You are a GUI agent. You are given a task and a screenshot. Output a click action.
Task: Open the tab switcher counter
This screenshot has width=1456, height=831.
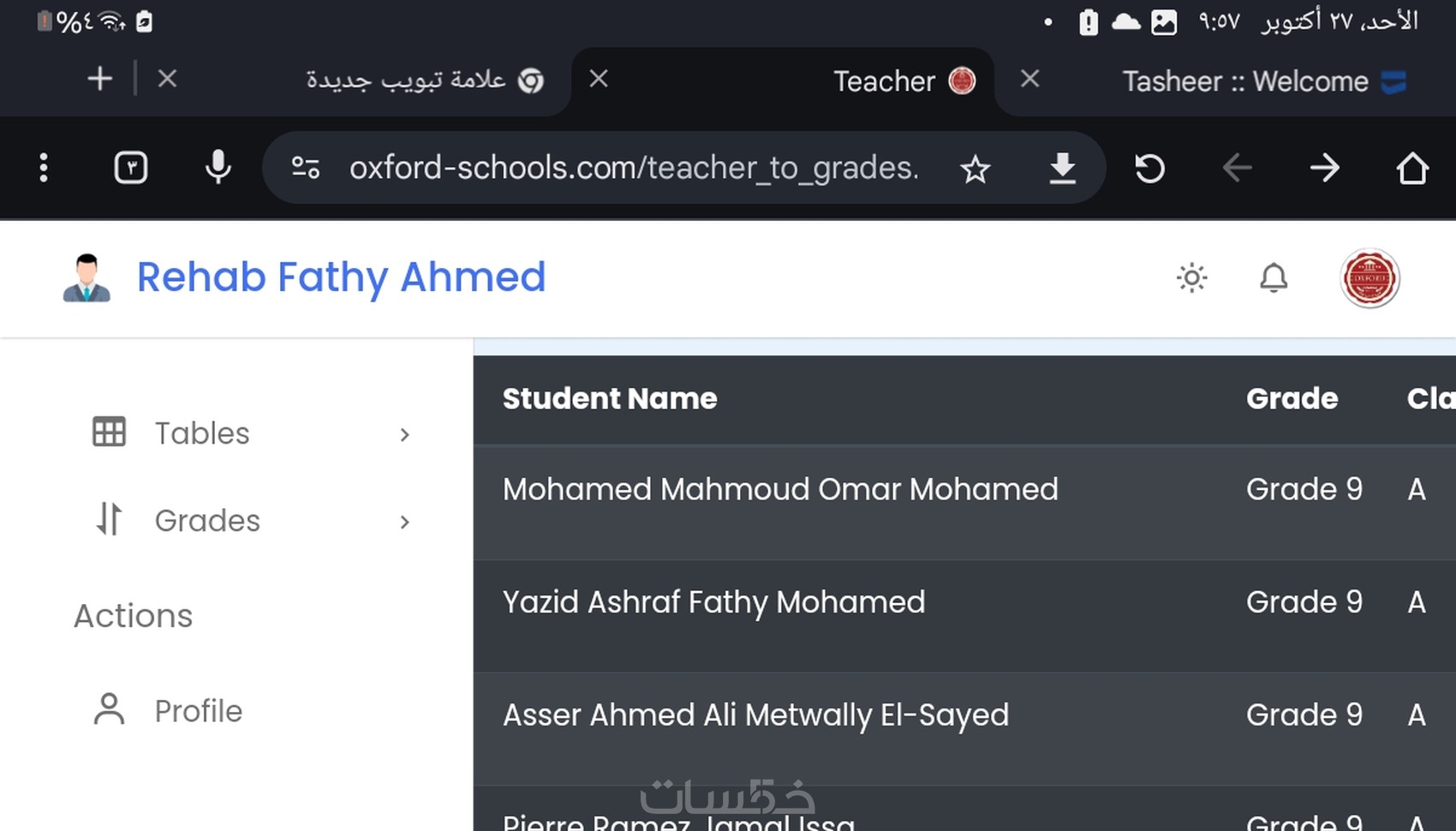click(131, 168)
